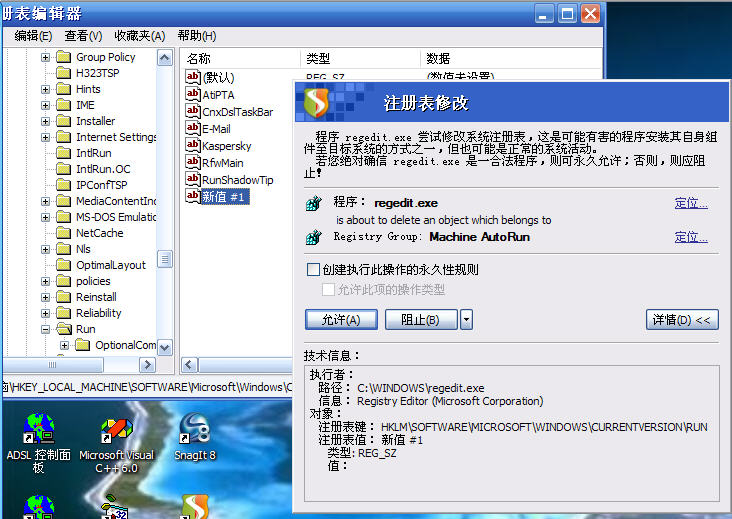Expand the Internet Settings tree node
This screenshot has height=519, width=732.
(x=45, y=137)
